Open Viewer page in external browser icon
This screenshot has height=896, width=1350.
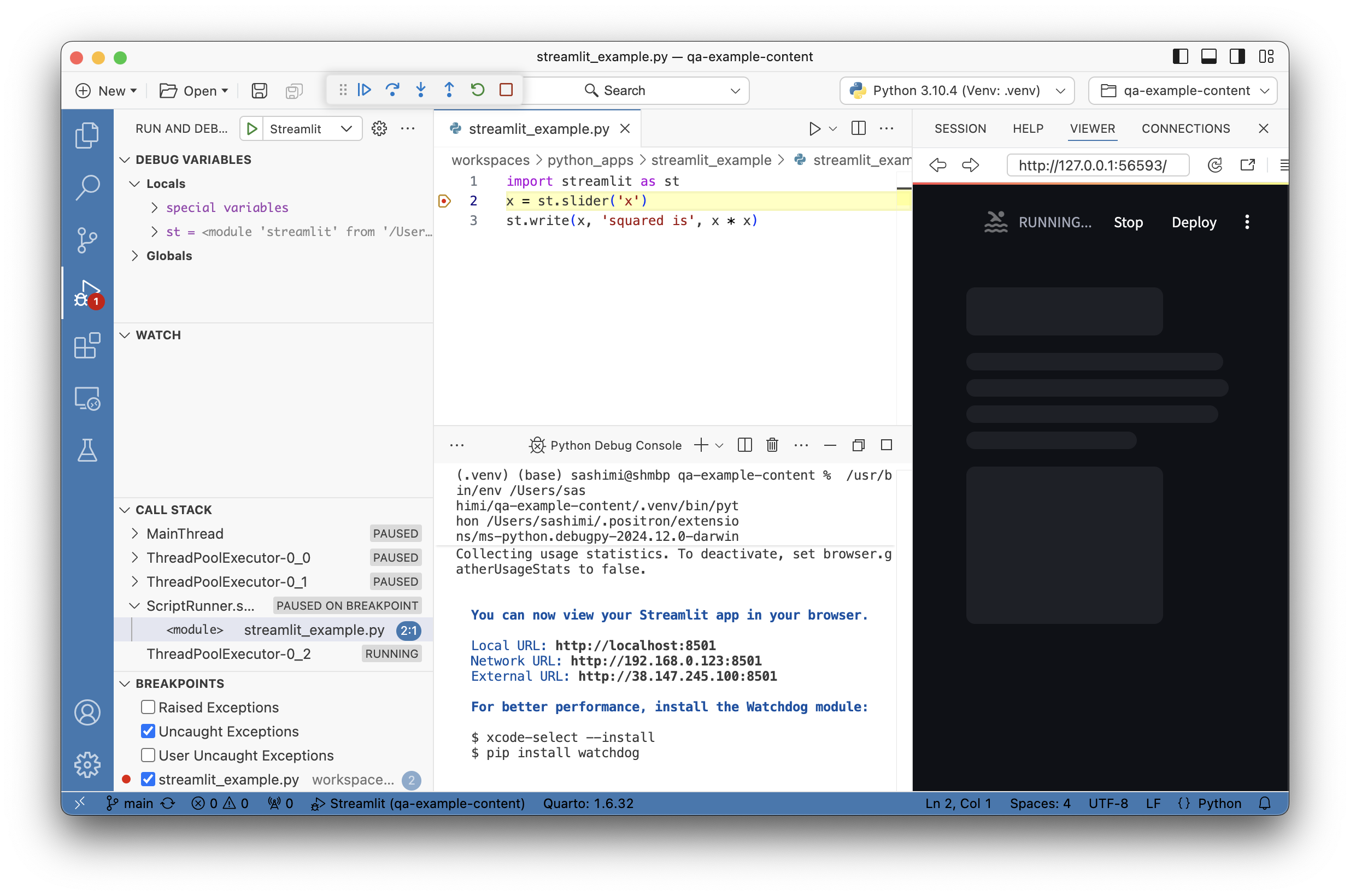point(1248,165)
